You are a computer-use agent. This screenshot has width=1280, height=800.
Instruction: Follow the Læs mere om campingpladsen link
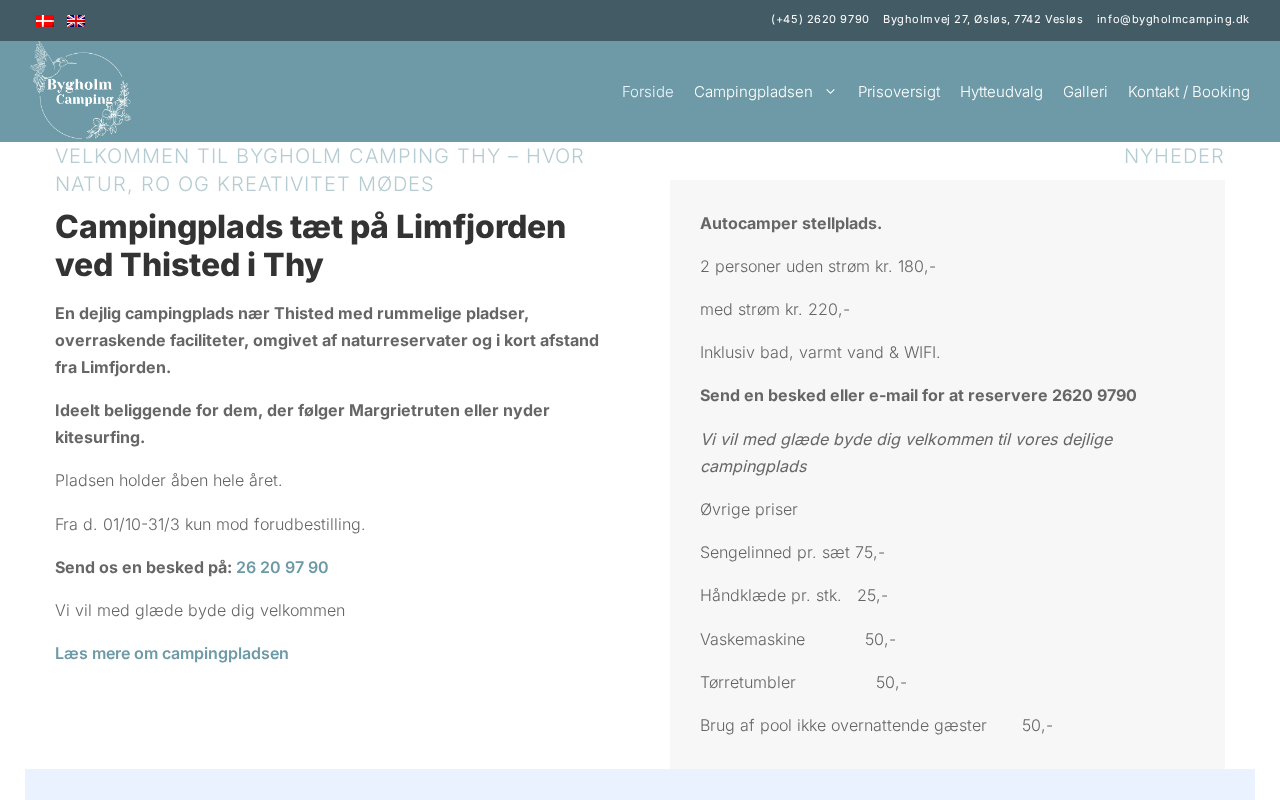tap(172, 654)
